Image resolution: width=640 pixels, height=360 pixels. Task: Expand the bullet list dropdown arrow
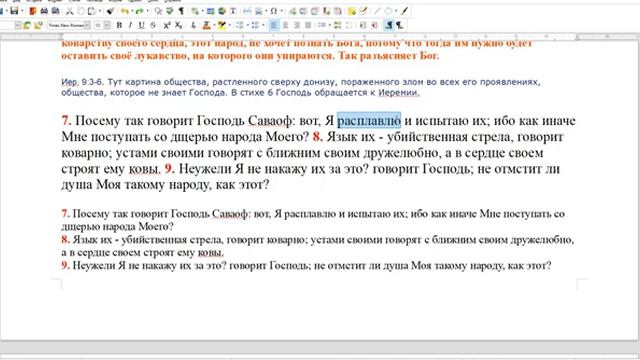248,25
